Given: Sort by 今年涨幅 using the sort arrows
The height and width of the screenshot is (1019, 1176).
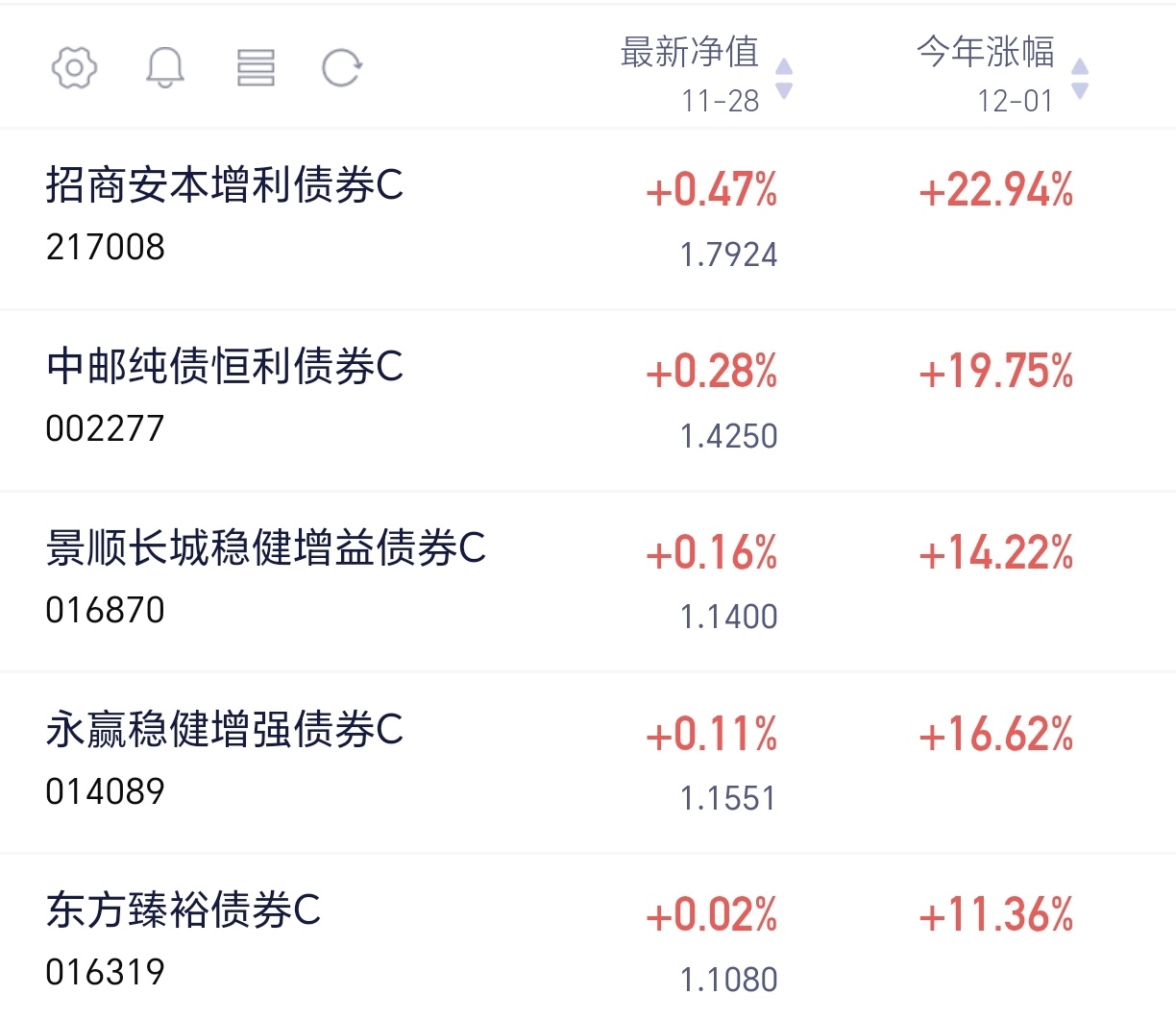Looking at the screenshot, I should pyautogui.click(x=1080, y=78).
